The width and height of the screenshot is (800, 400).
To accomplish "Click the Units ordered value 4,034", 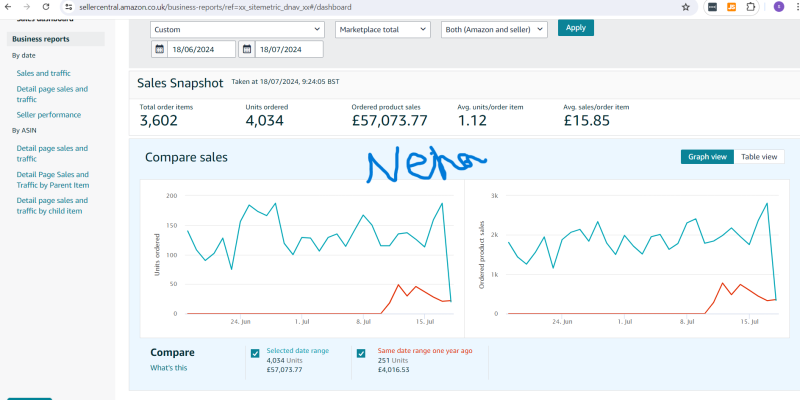I will [264, 121].
